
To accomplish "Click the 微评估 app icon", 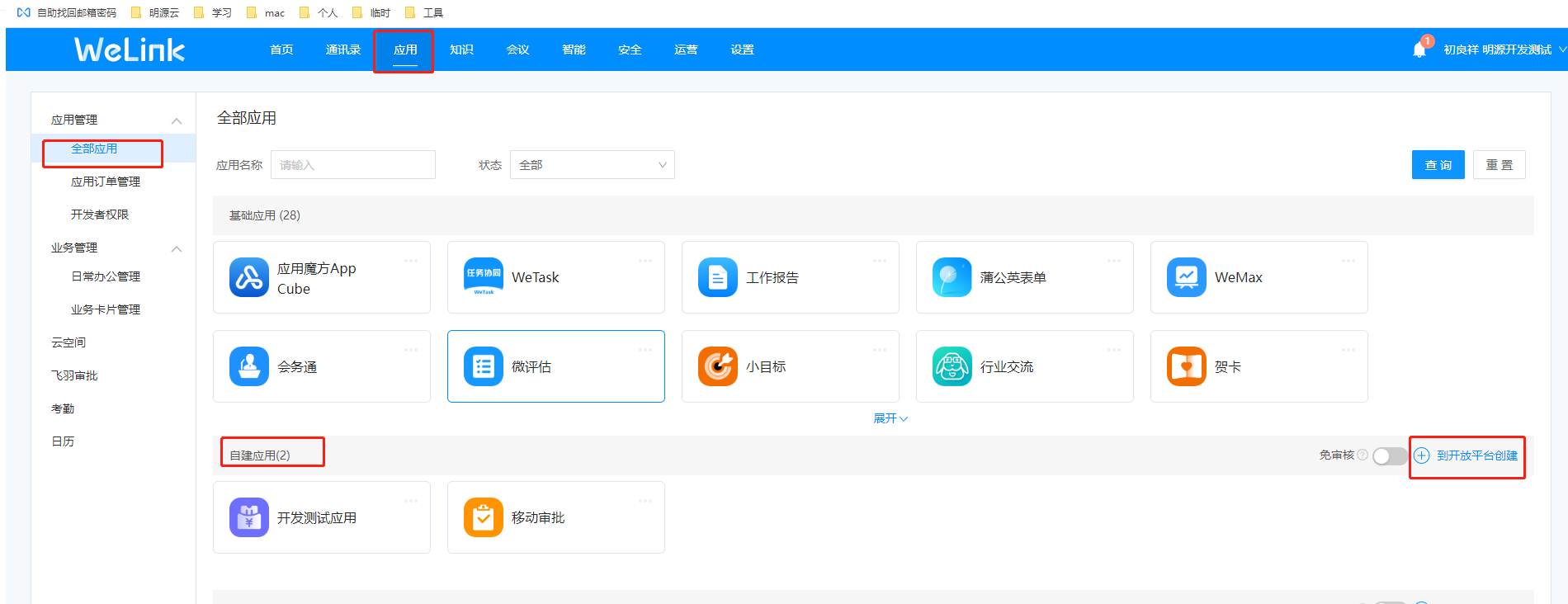I will point(484,366).
